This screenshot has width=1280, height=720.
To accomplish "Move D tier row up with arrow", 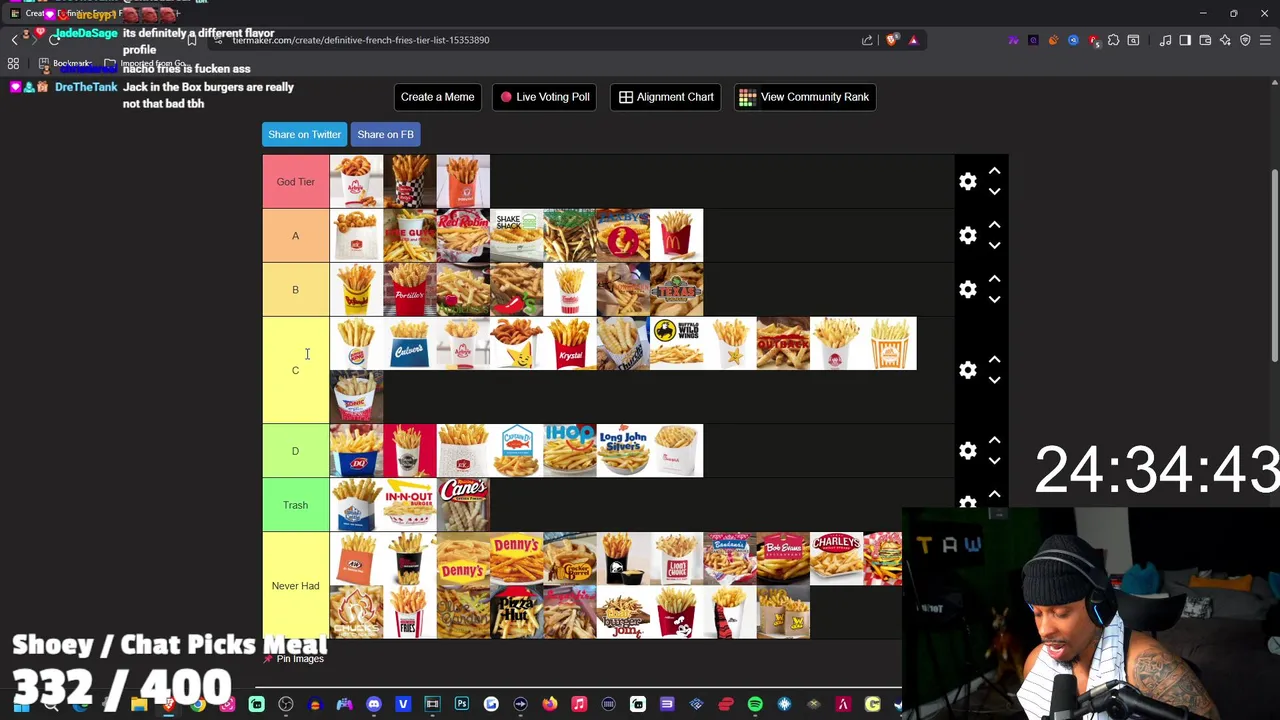I will point(994,441).
